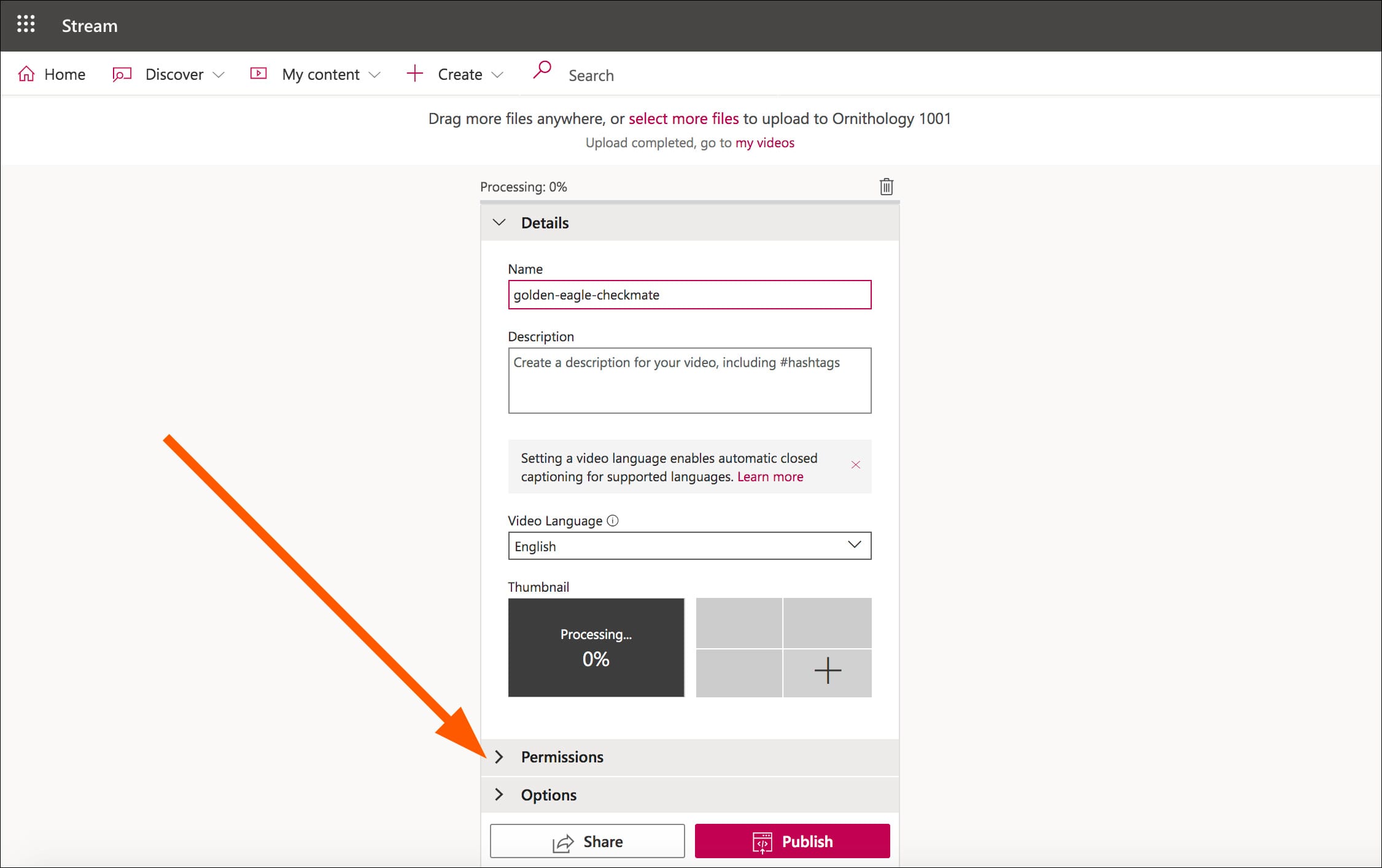The width and height of the screenshot is (1382, 868).
Task: Click the Create plus icon
Action: [x=415, y=74]
